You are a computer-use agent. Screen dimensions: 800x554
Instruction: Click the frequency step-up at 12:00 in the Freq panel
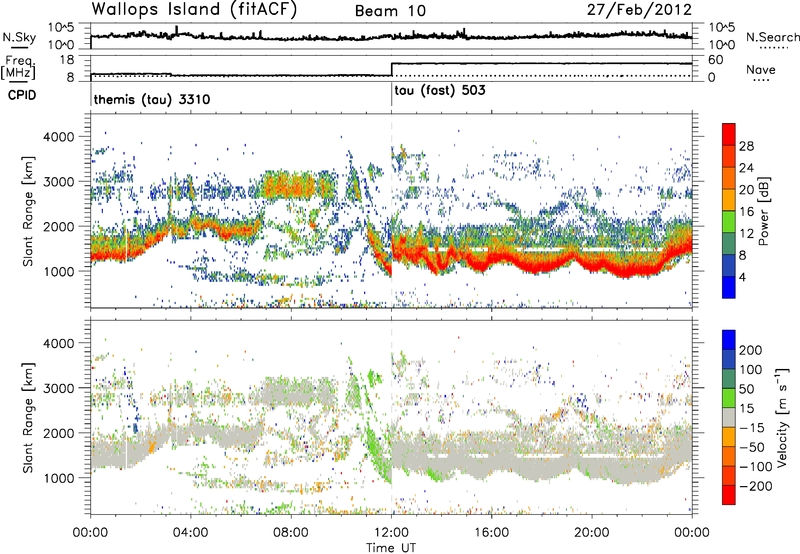(x=391, y=69)
